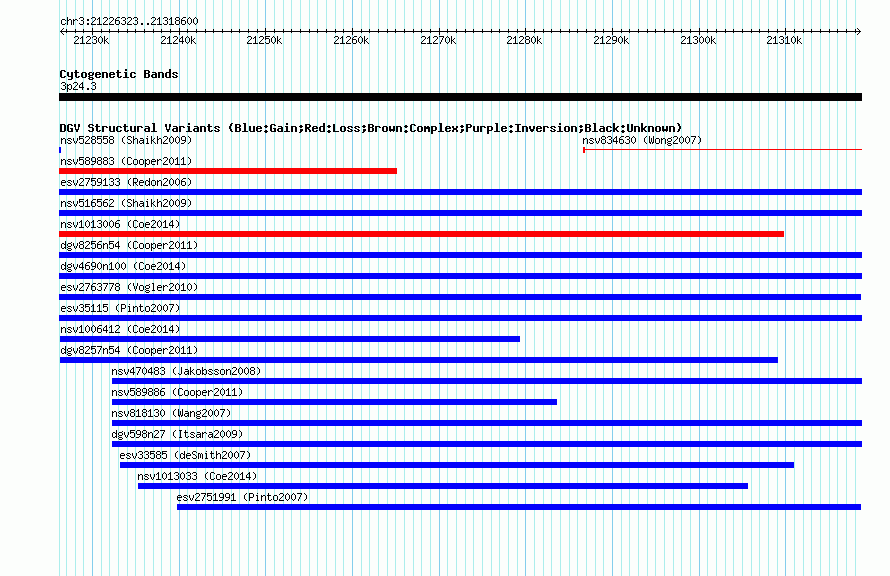This screenshot has width=890, height=576.
Task: Click the left arrow end of the ruler
Action: tap(62, 31)
